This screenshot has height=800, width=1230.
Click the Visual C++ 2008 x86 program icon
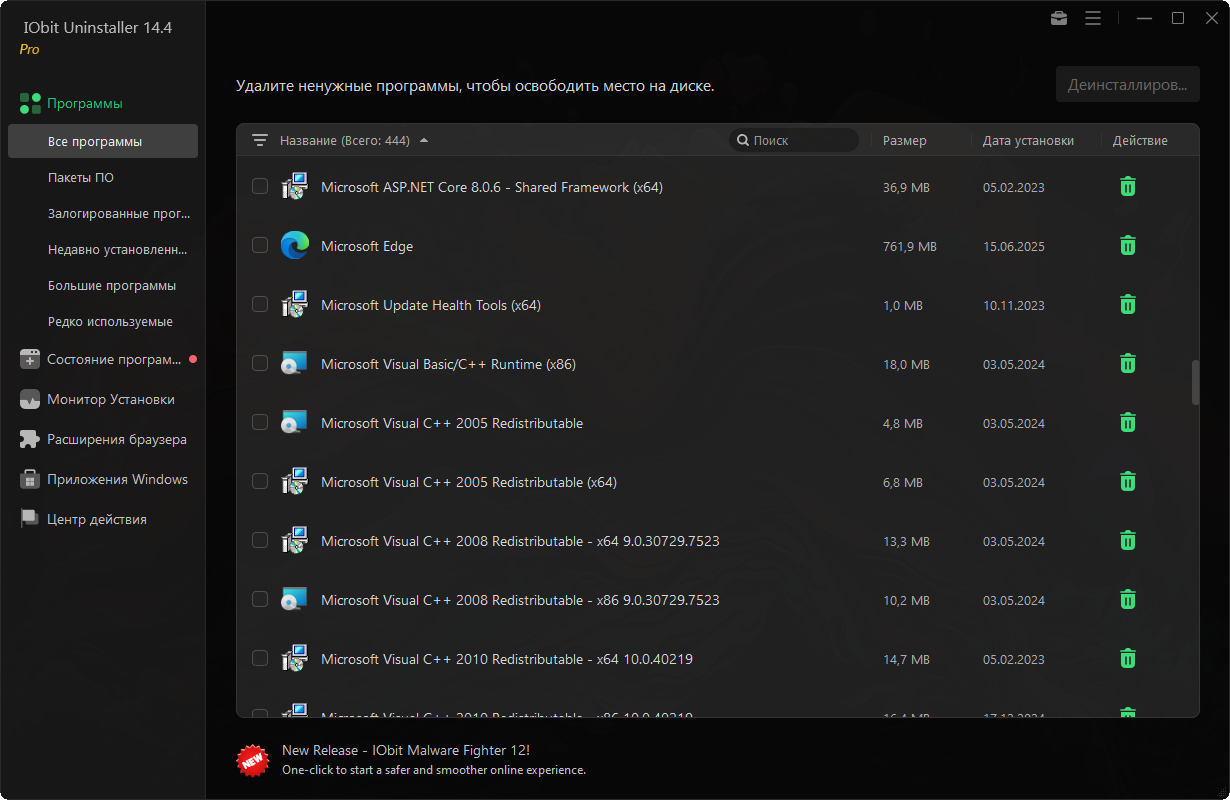(x=294, y=599)
